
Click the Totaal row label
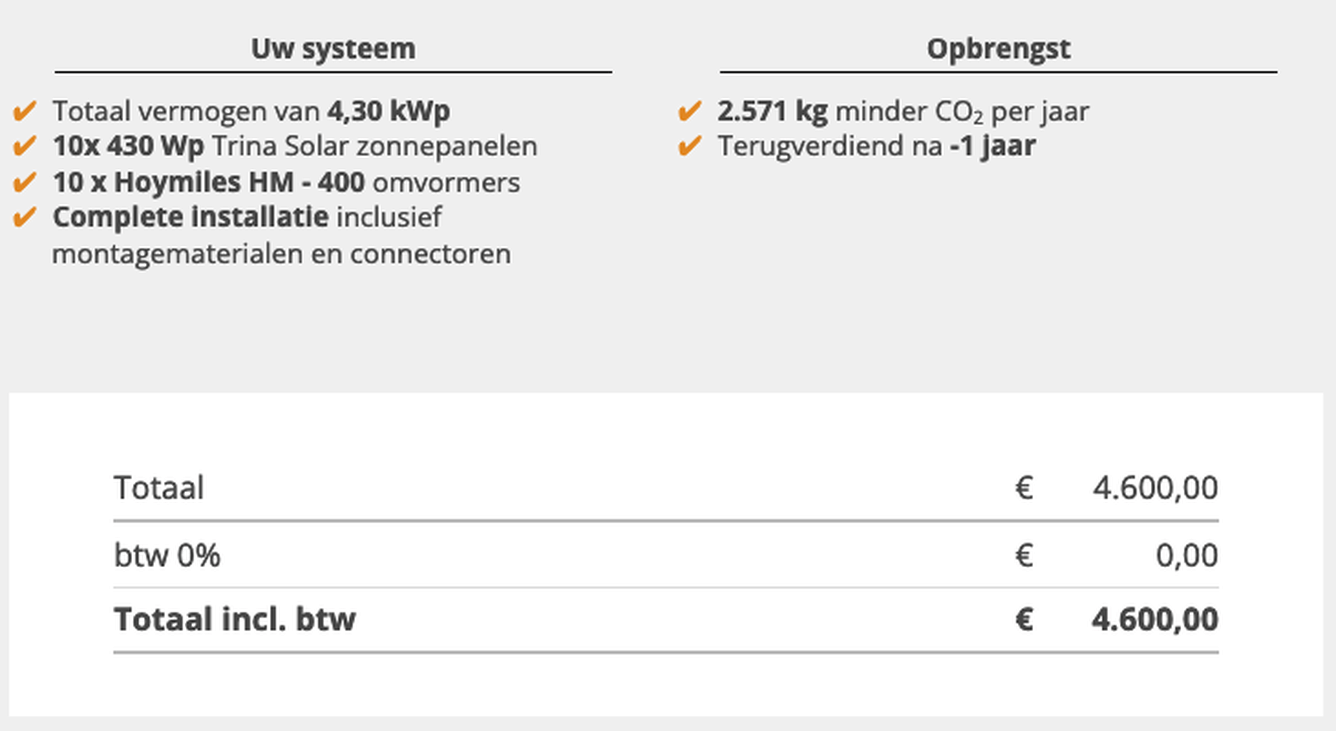coord(159,488)
